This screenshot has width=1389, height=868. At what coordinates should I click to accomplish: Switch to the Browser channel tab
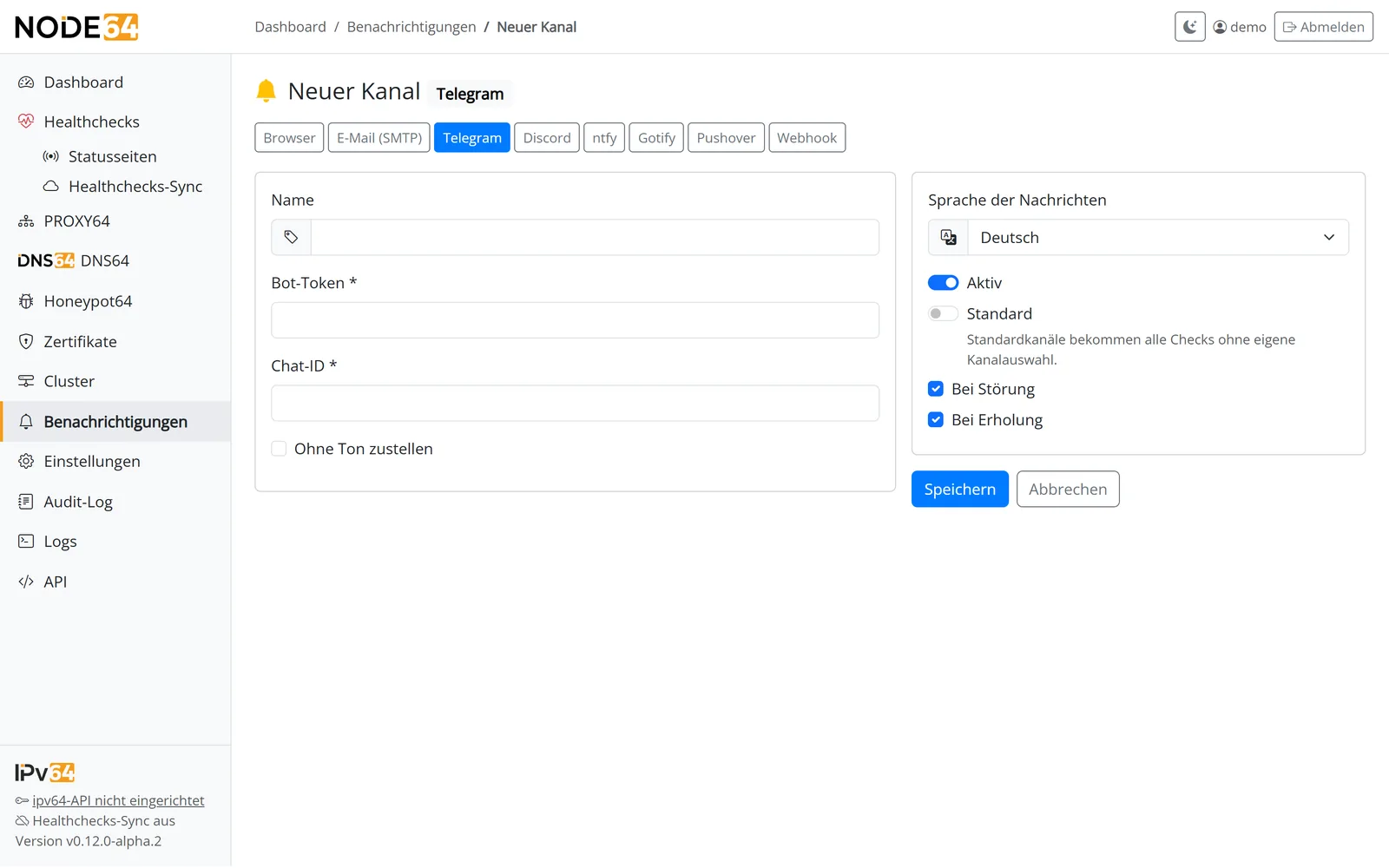(x=289, y=137)
